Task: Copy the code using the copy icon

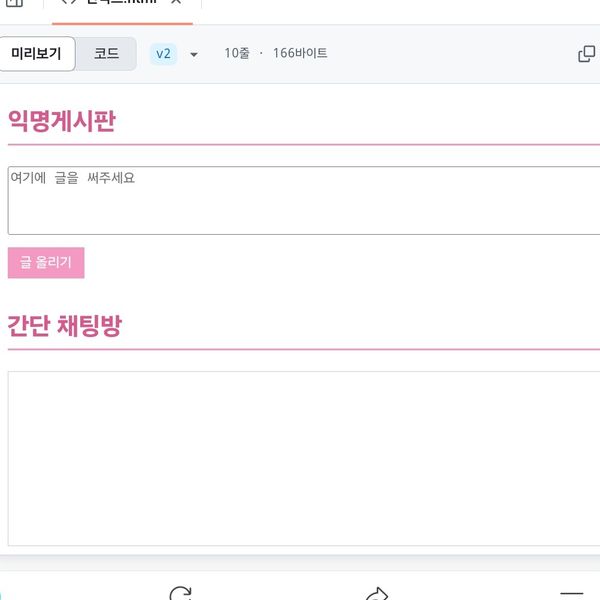Action: (x=587, y=54)
